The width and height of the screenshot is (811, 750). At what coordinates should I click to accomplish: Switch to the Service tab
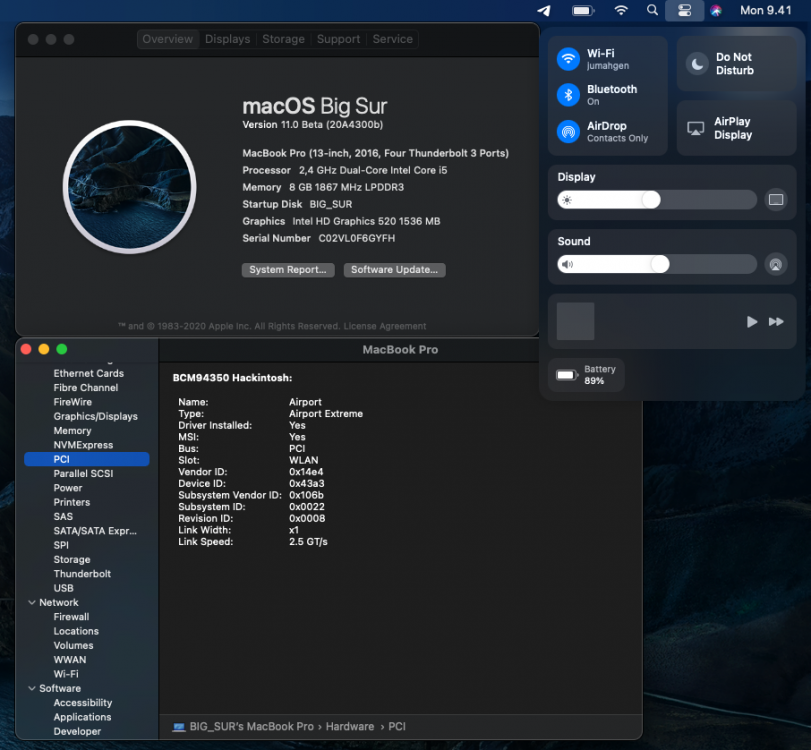click(x=393, y=39)
